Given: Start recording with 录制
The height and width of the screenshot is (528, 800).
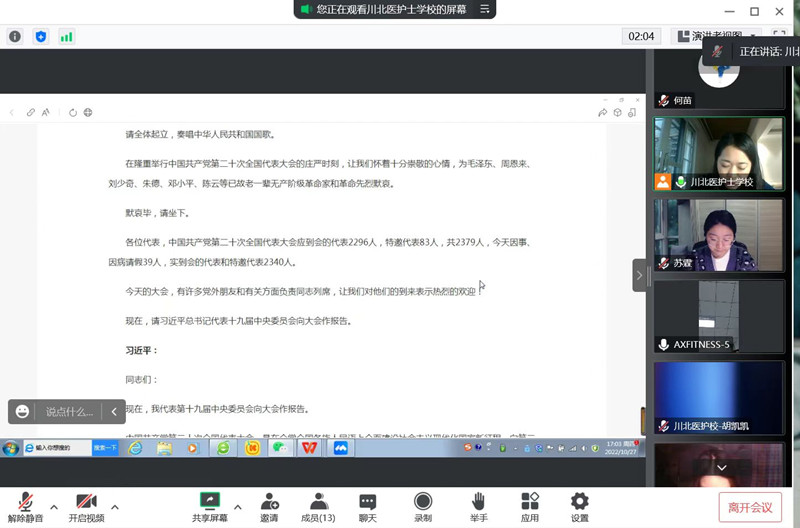Looking at the screenshot, I should (x=423, y=507).
